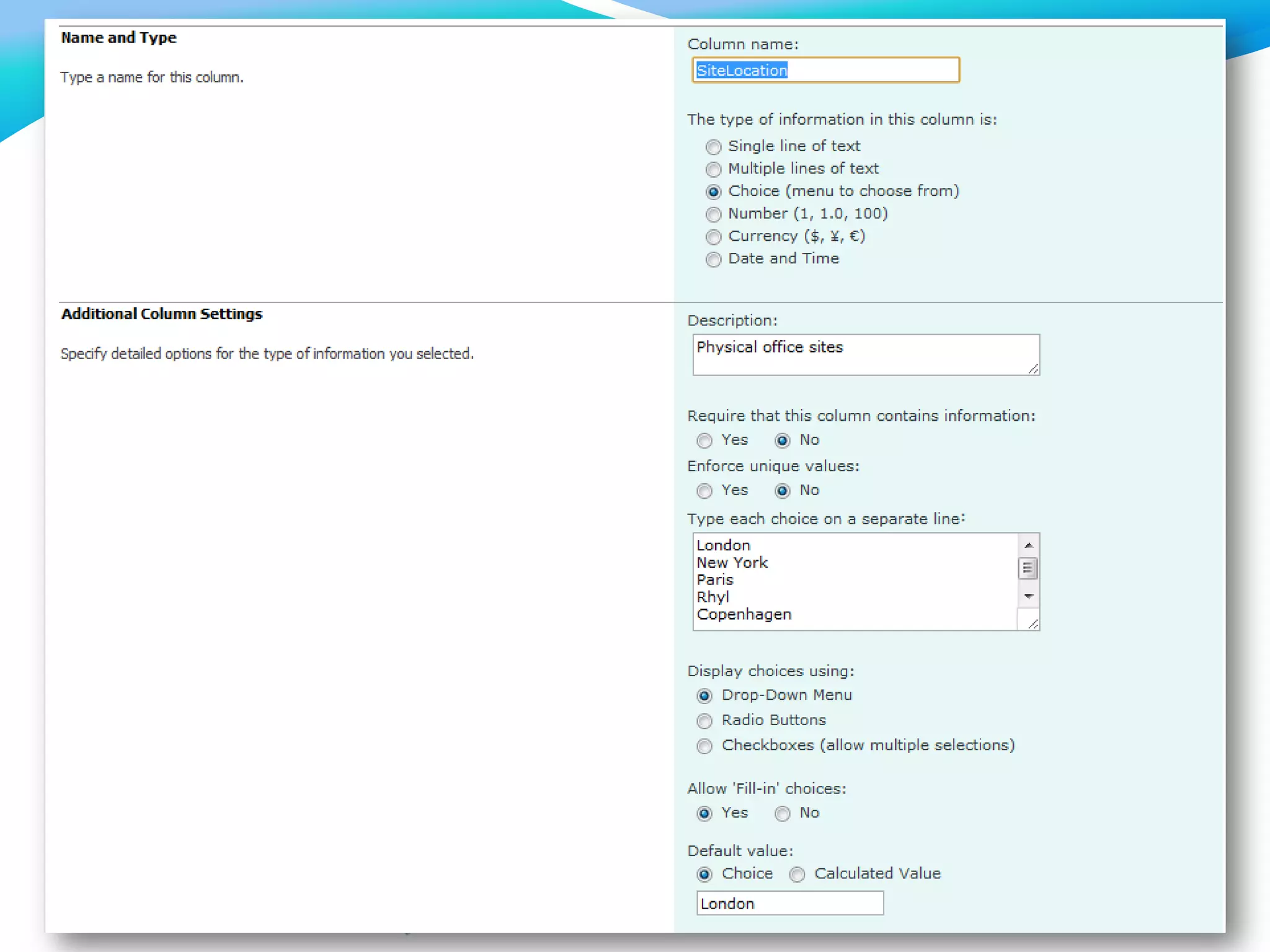
Task: Click the choices list scrollbar thumb
Action: tap(1028, 568)
